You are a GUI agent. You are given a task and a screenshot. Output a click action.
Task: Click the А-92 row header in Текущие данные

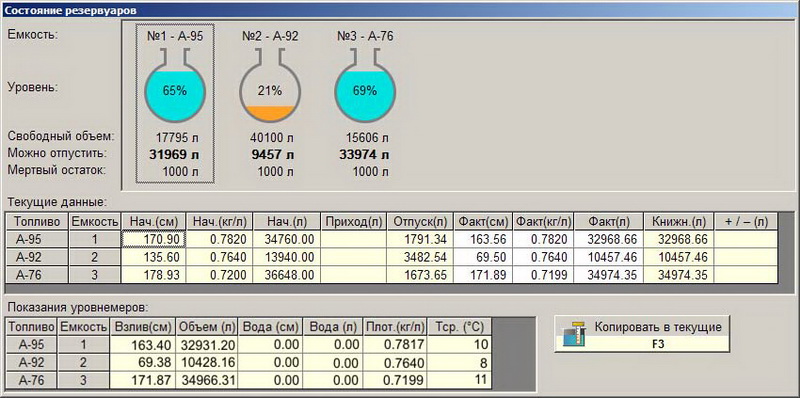pos(37,257)
